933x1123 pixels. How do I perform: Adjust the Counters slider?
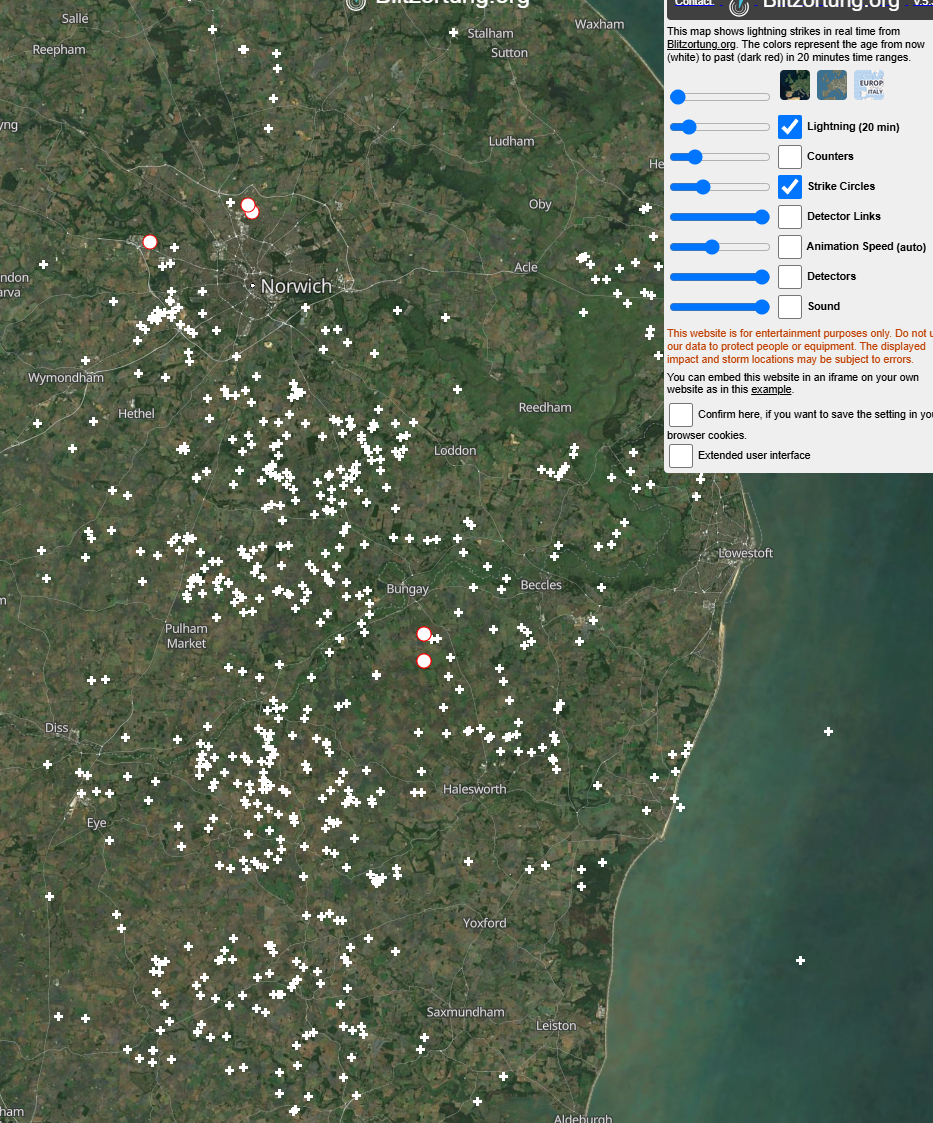[720, 157]
